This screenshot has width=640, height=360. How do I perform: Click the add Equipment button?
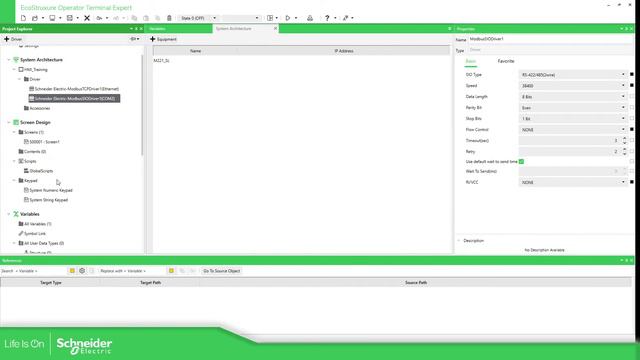163,39
